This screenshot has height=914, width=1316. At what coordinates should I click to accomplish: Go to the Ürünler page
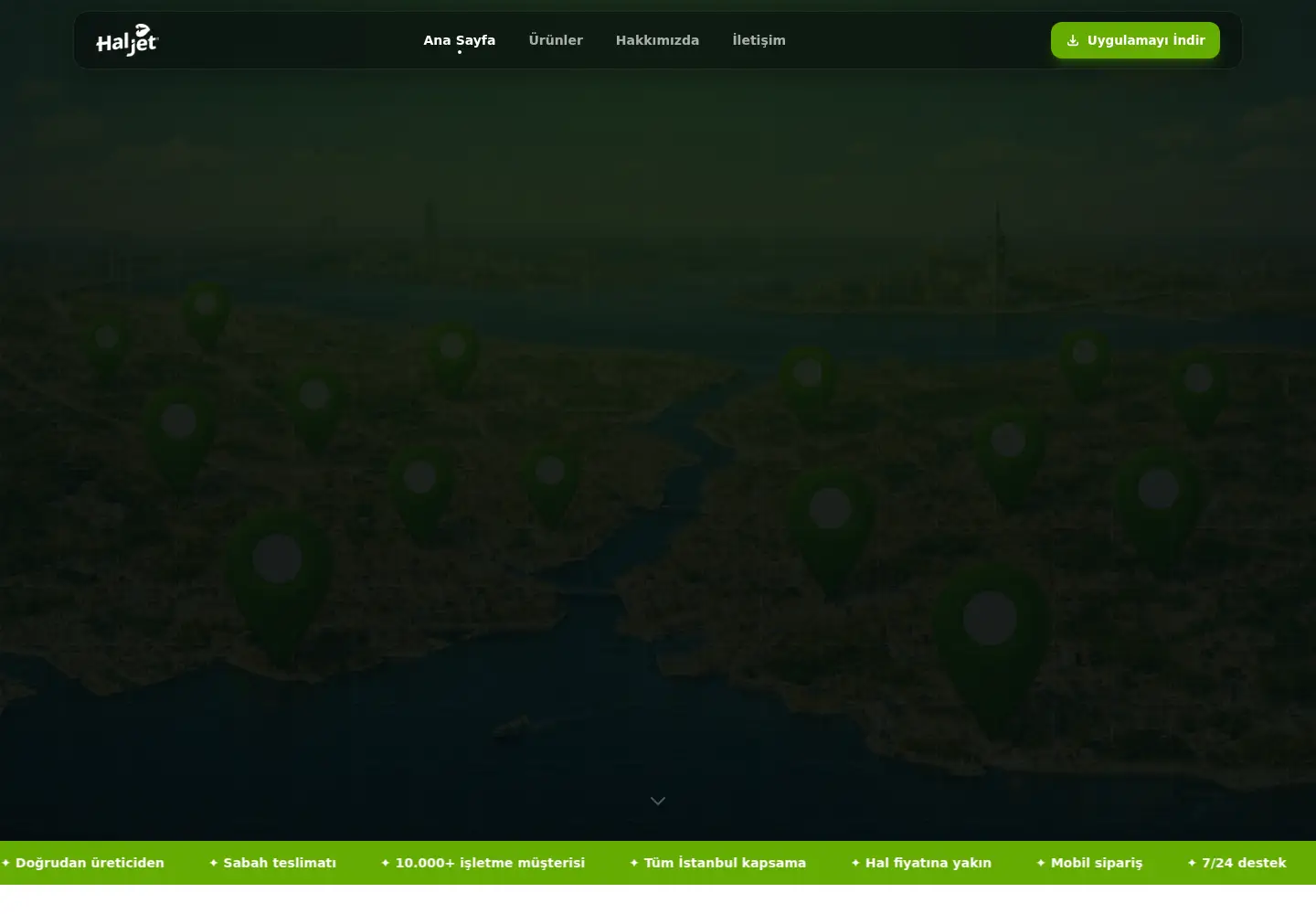pyautogui.click(x=556, y=40)
